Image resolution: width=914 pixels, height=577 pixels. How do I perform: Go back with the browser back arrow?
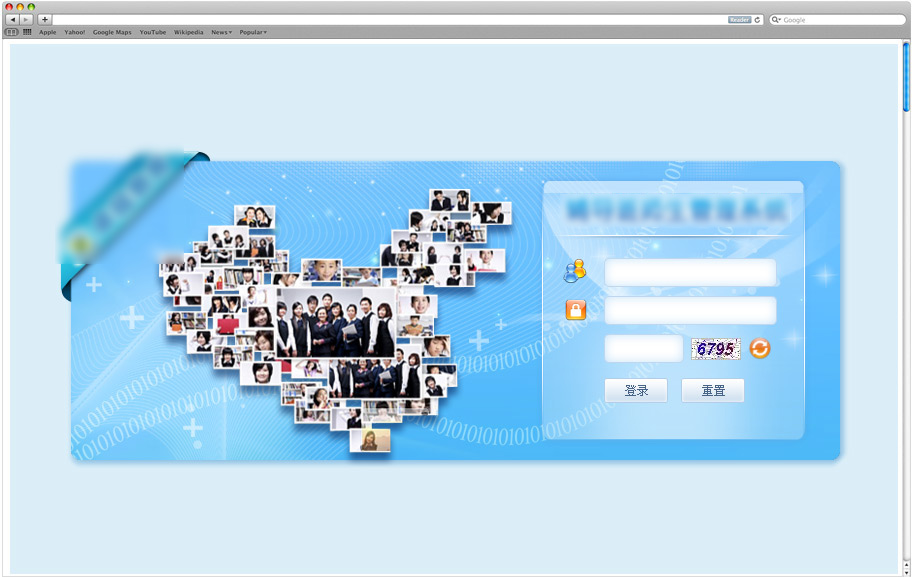click(x=12, y=20)
